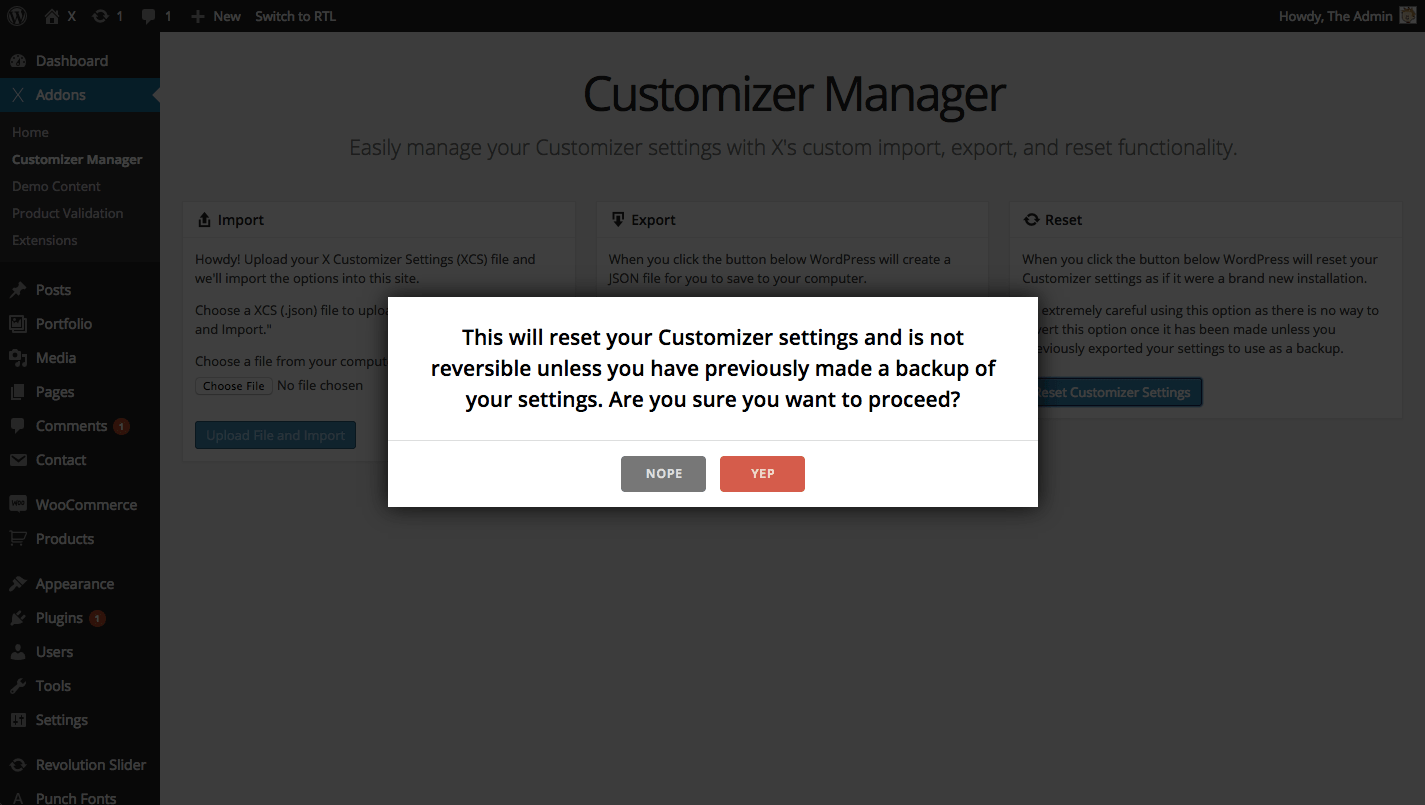Click the Export icon in its panel header
Image resolution: width=1425 pixels, height=805 pixels.
(x=617, y=219)
